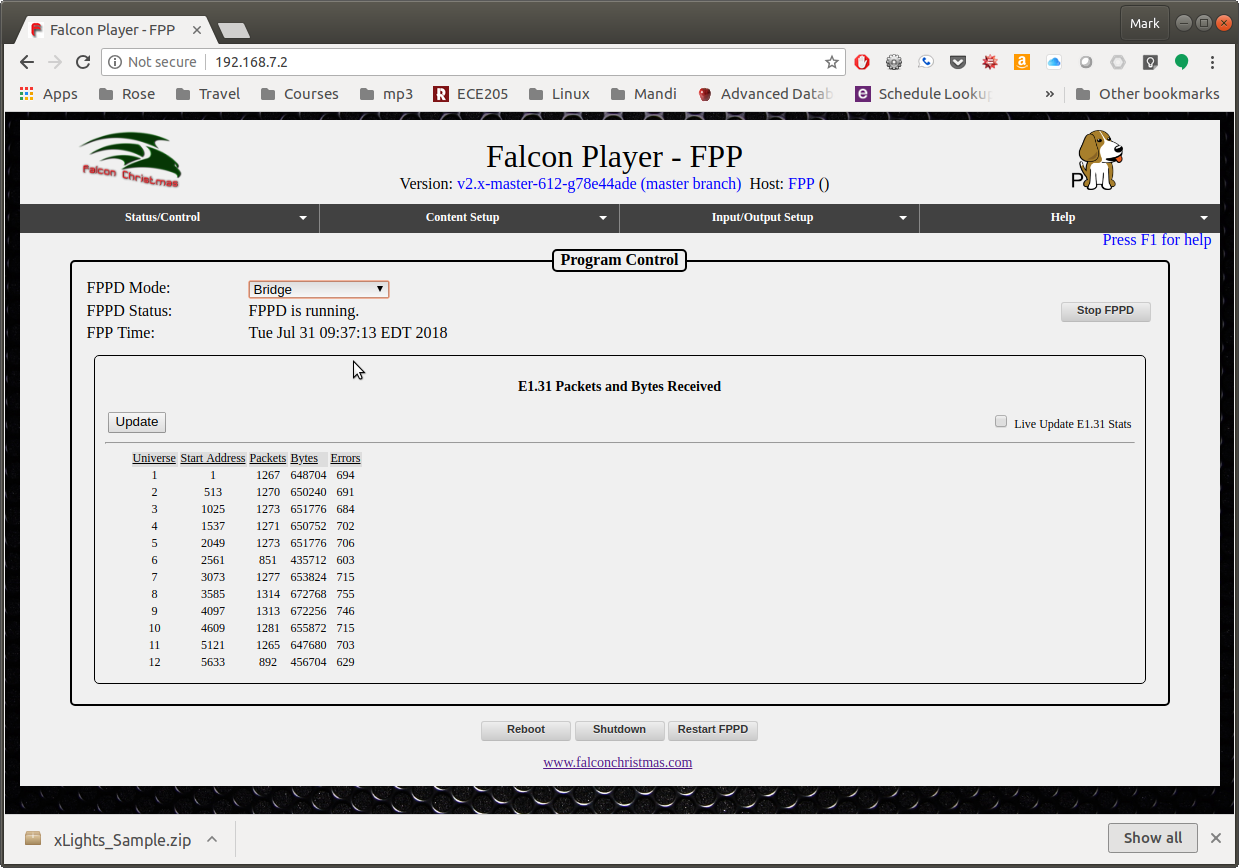1239x868 pixels.
Task: Click the Amazon extension icon
Action: pos(1021,62)
